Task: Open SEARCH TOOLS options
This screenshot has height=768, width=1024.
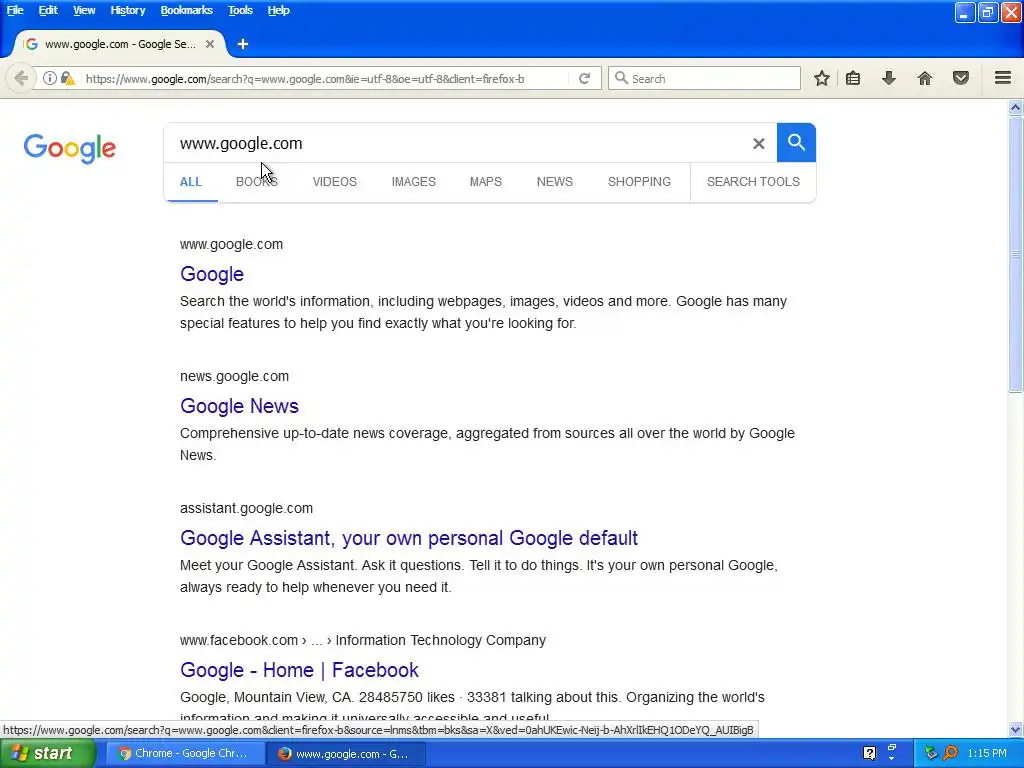Action: (753, 182)
